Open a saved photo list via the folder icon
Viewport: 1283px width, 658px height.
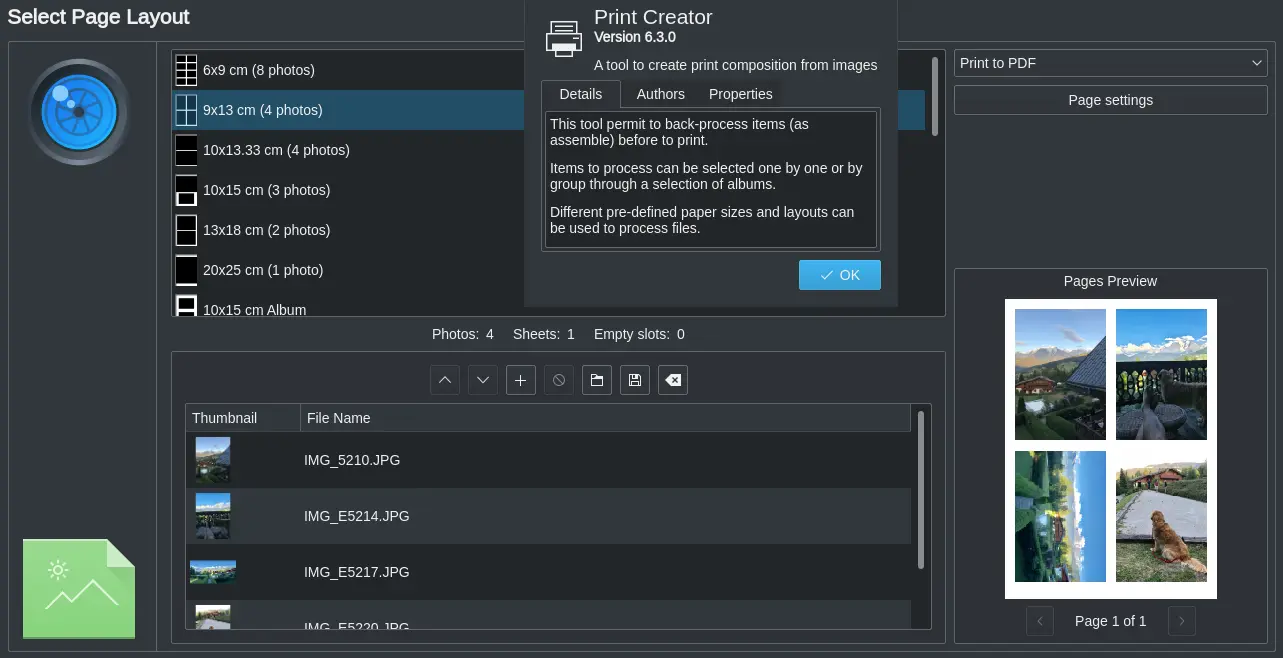596,380
